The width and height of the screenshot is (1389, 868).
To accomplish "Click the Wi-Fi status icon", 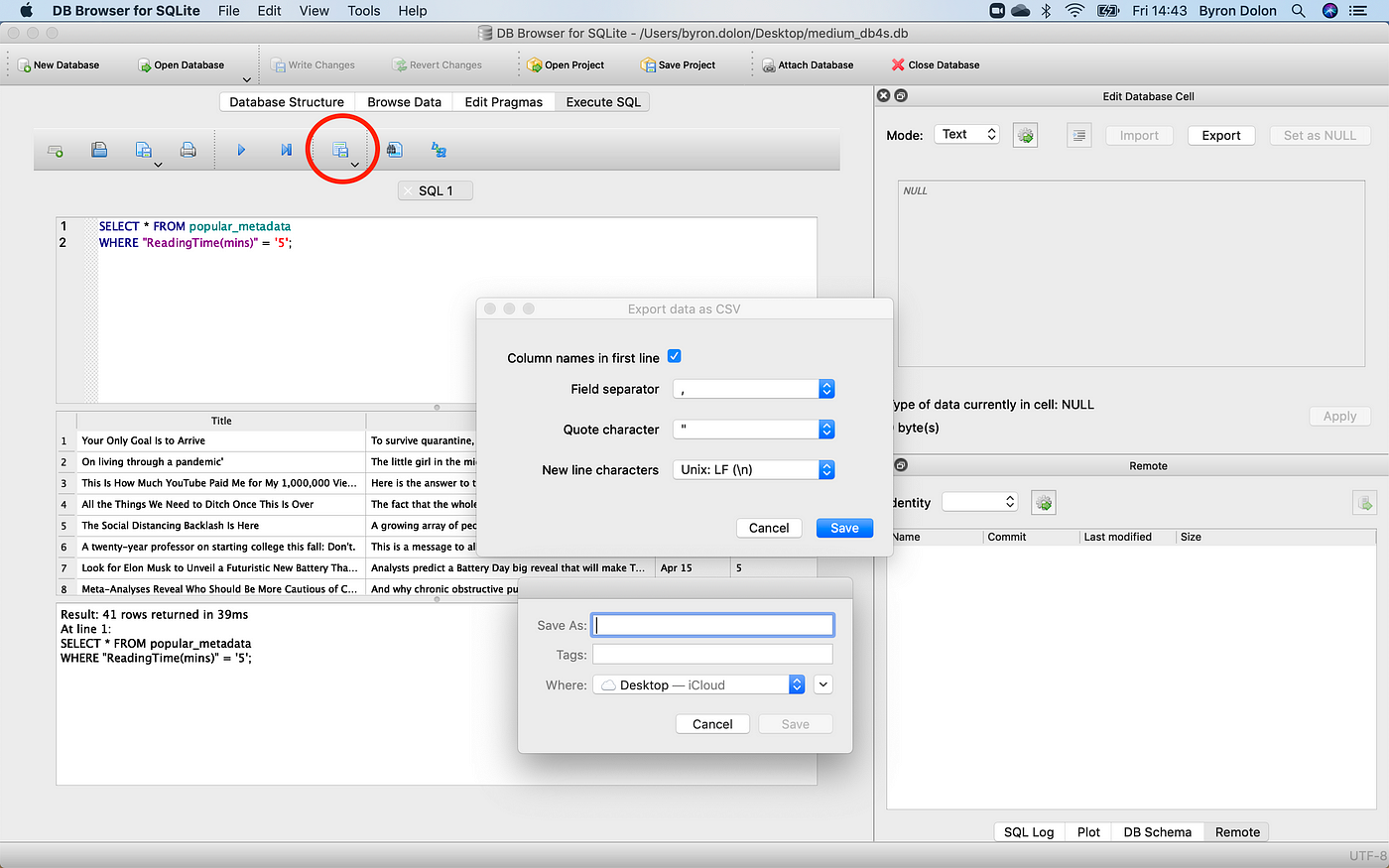I will pos(1074,11).
